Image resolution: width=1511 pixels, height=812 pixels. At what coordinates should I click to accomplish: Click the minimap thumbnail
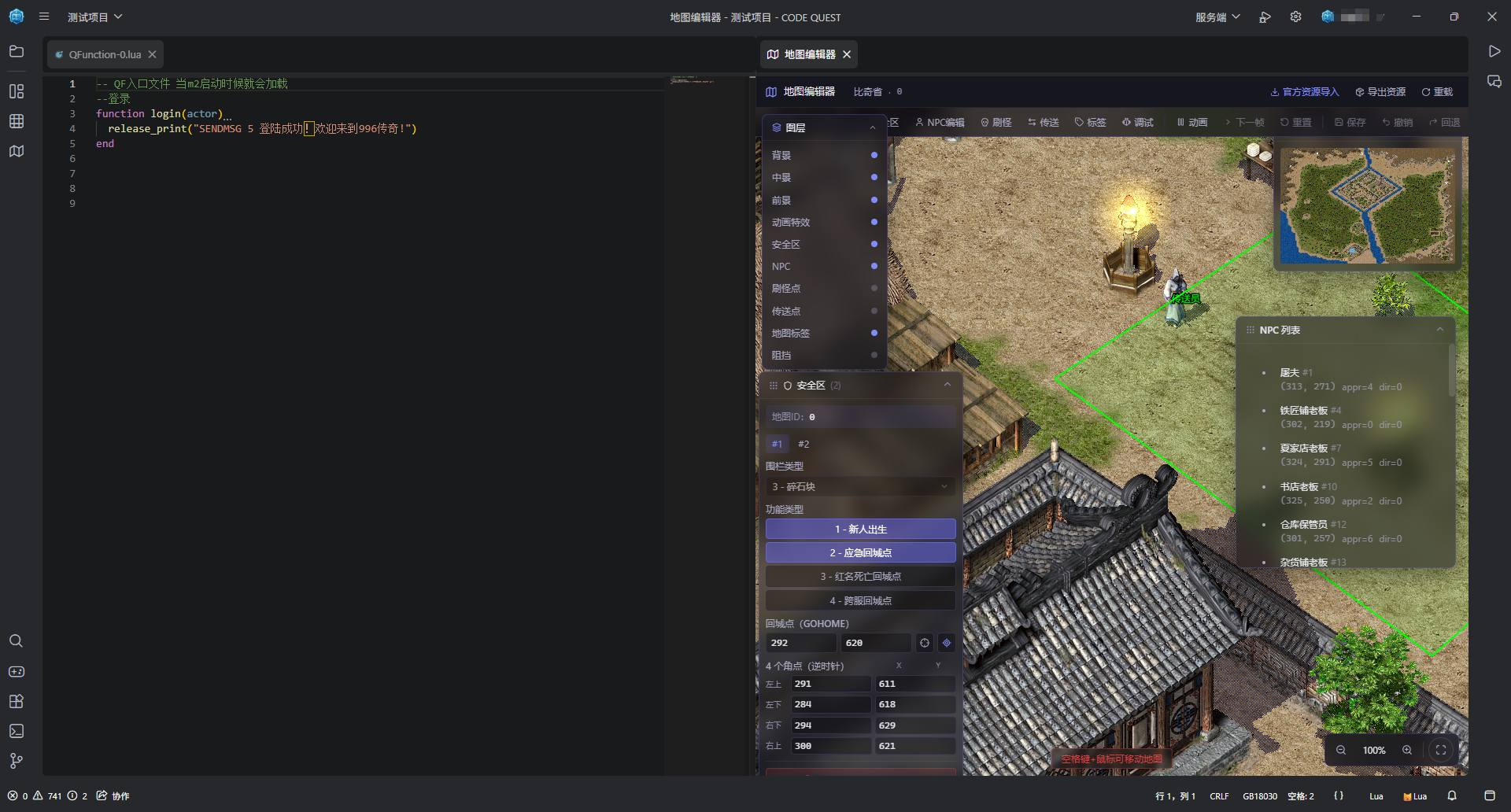(x=1367, y=205)
